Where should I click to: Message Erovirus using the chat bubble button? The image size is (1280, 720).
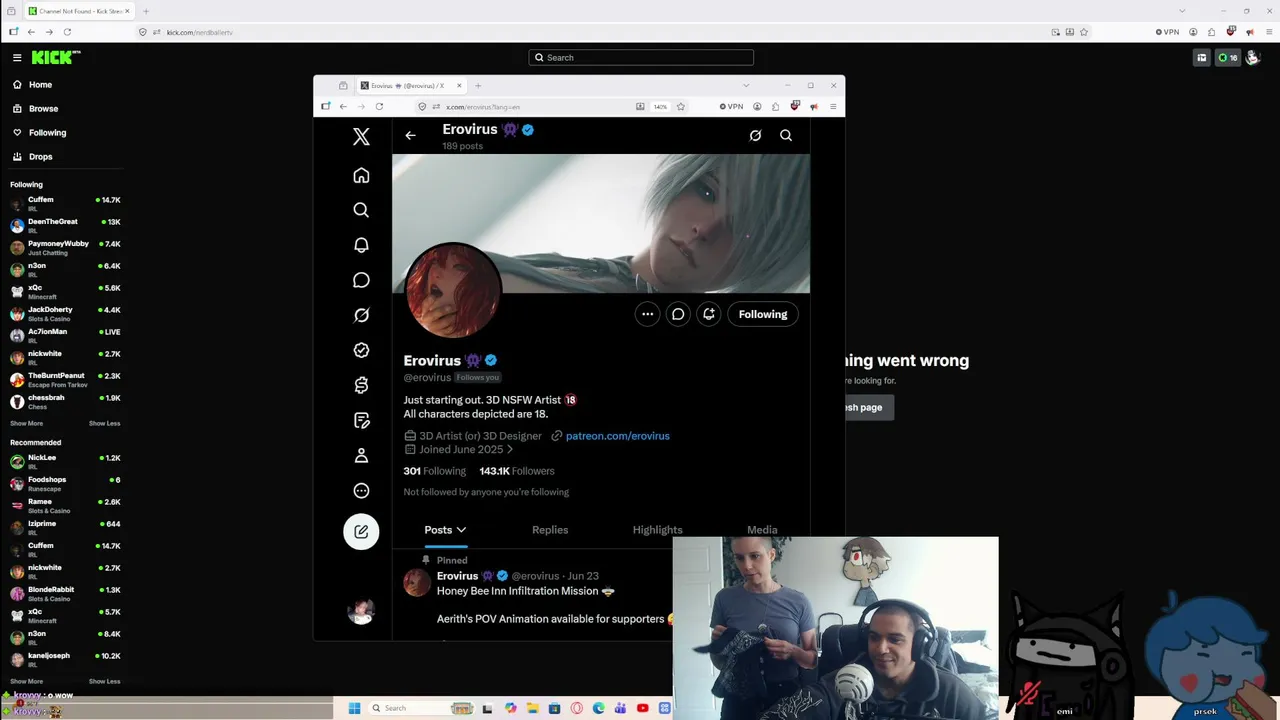pyautogui.click(x=678, y=314)
